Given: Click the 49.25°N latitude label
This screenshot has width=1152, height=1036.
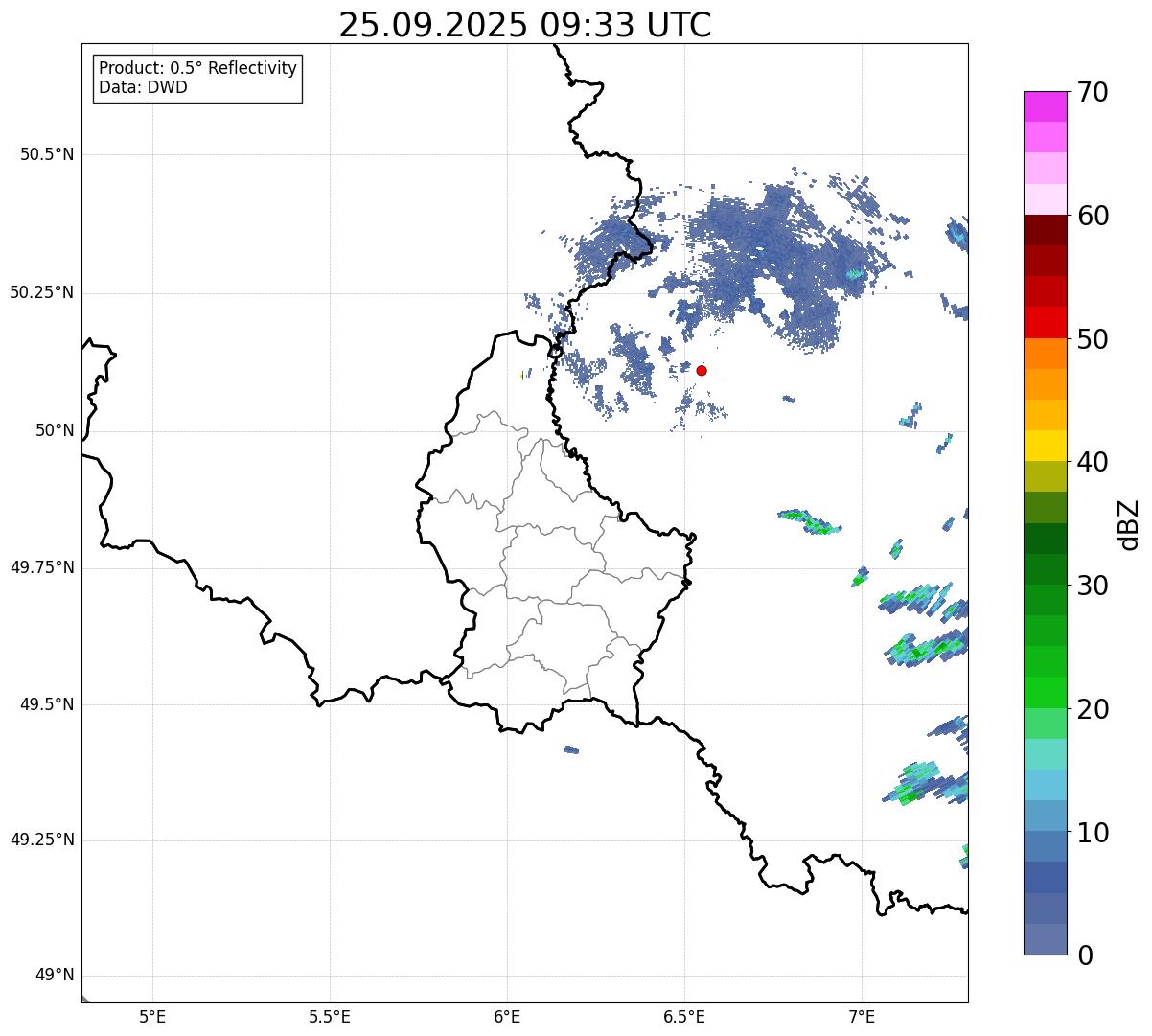Looking at the screenshot, I should pos(41,840).
